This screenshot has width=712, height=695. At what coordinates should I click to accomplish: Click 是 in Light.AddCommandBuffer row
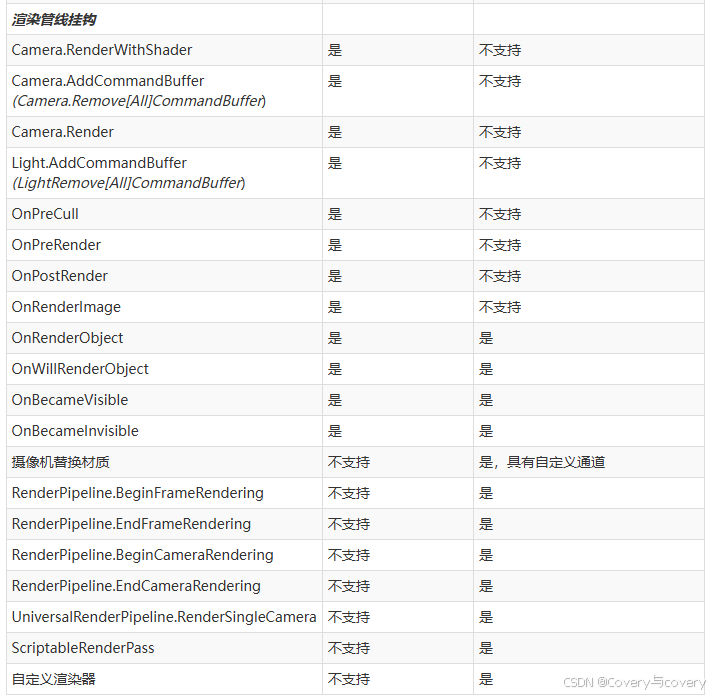(335, 163)
